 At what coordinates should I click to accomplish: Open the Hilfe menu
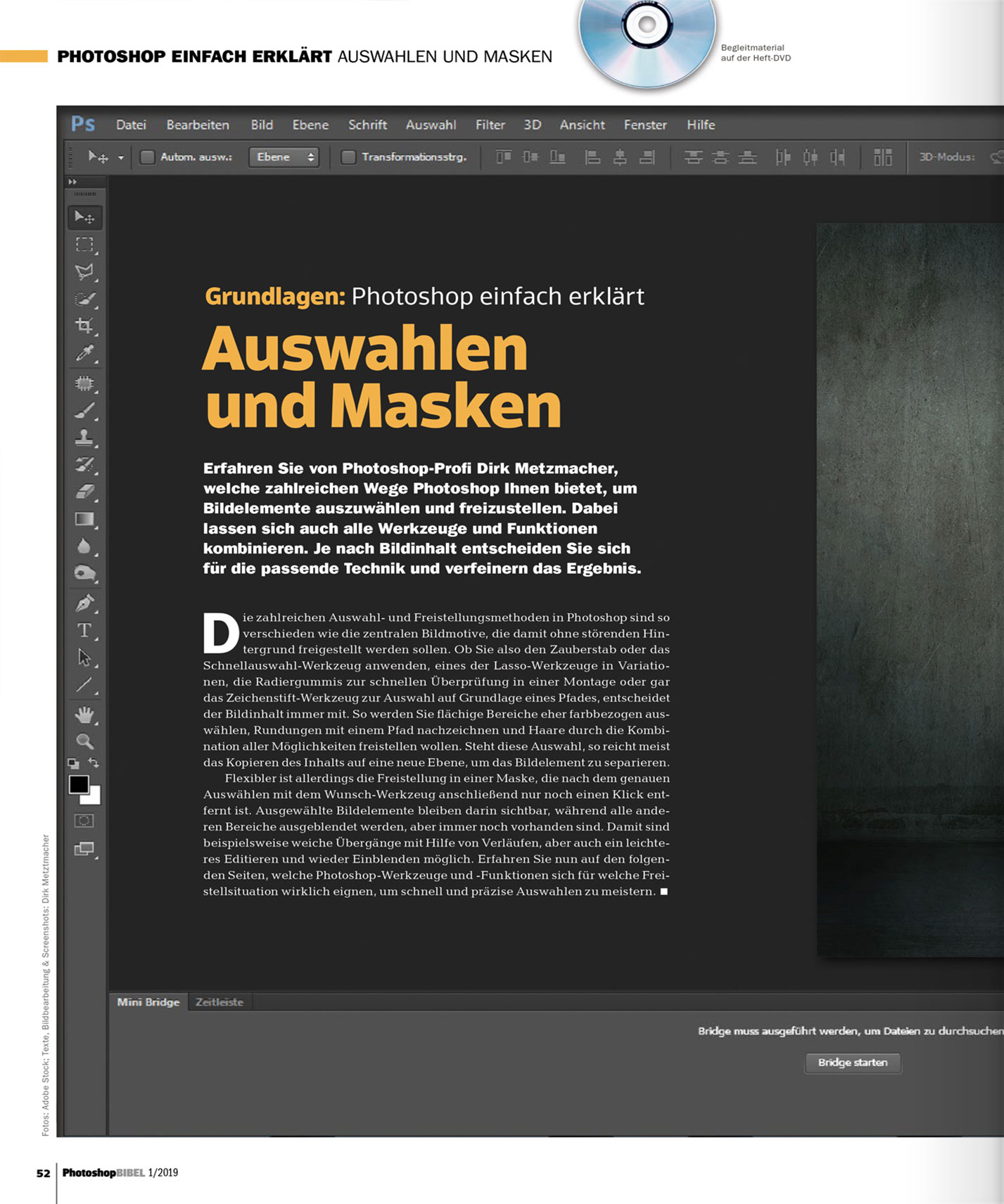click(701, 124)
